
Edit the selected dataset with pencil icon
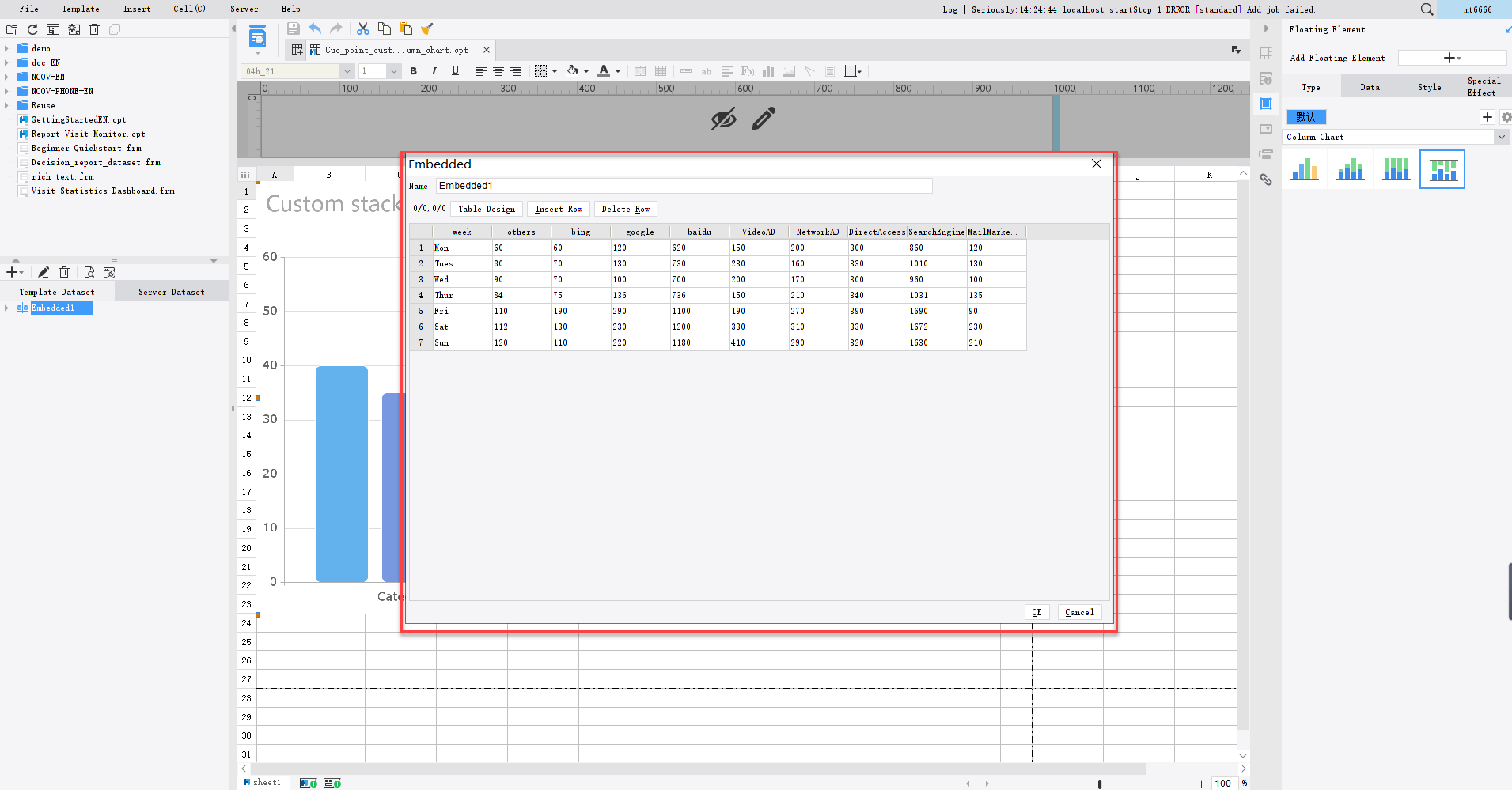tap(44, 272)
